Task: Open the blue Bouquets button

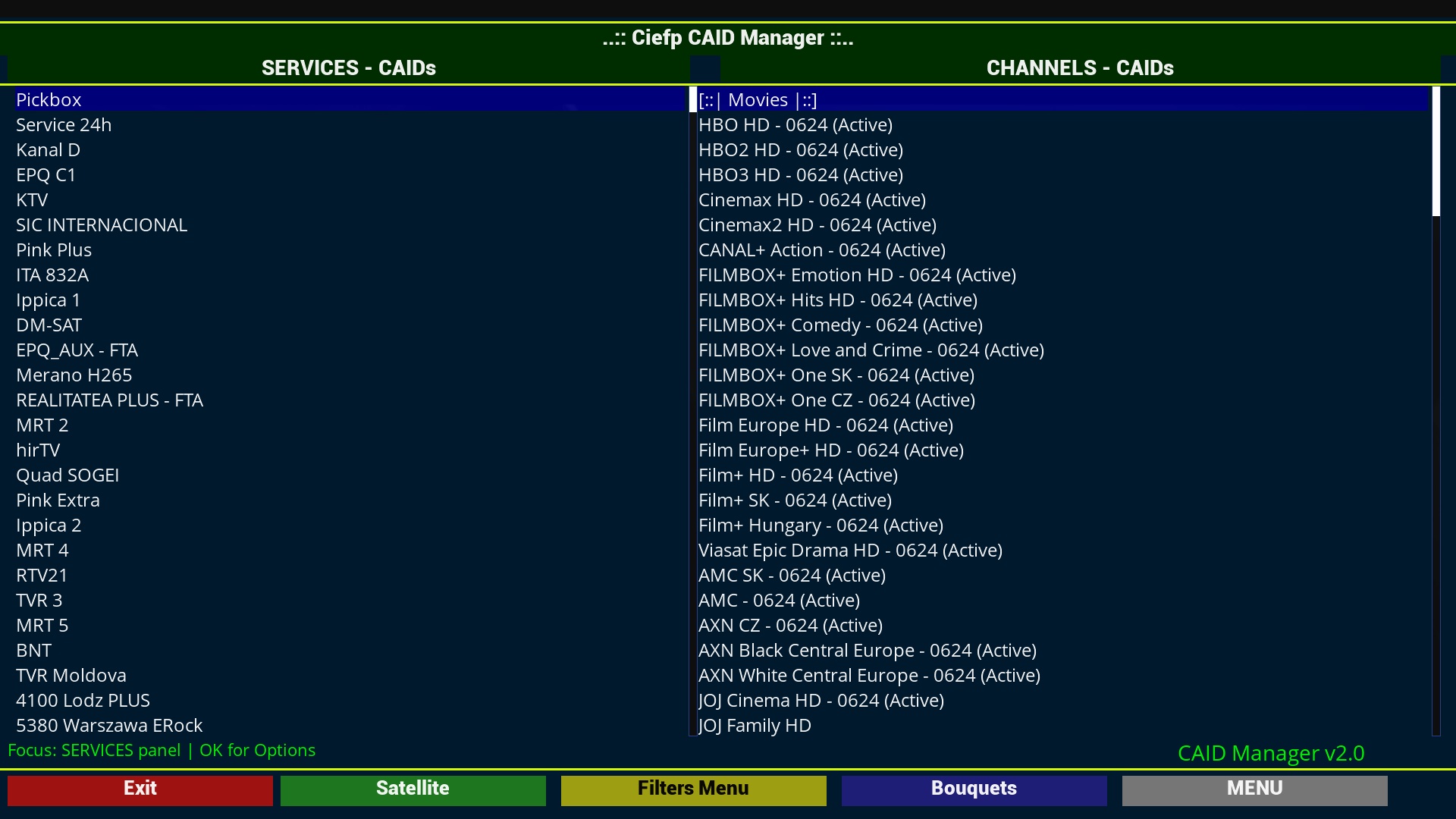Action: 974,790
